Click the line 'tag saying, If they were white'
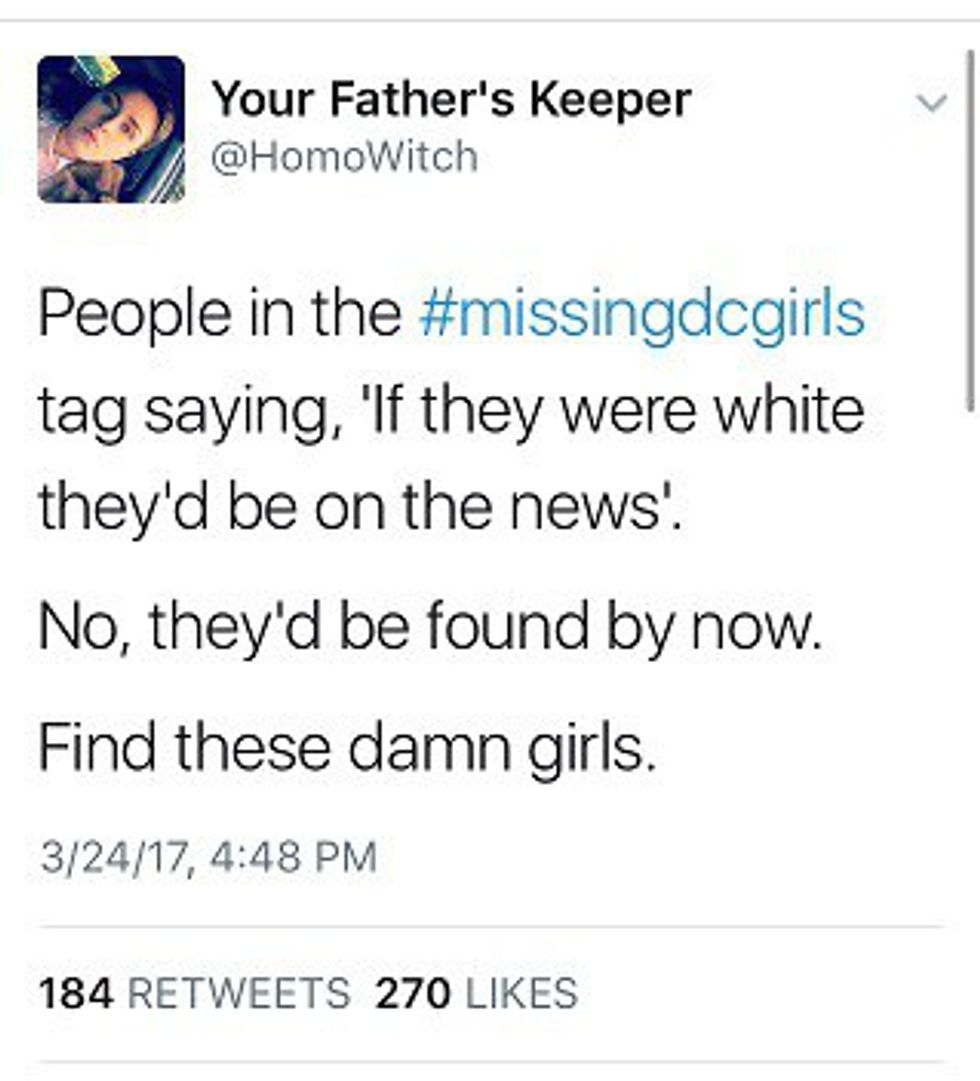The height and width of the screenshot is (1081, 980). point(452,412)
